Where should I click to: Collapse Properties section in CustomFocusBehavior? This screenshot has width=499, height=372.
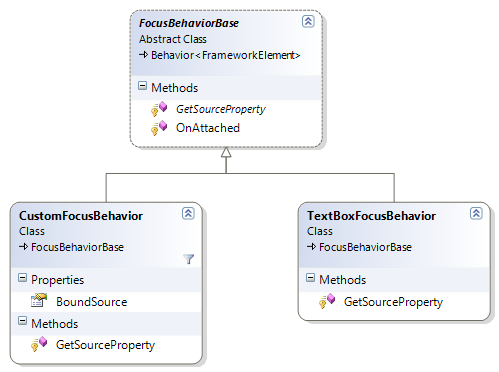[22, 278]
